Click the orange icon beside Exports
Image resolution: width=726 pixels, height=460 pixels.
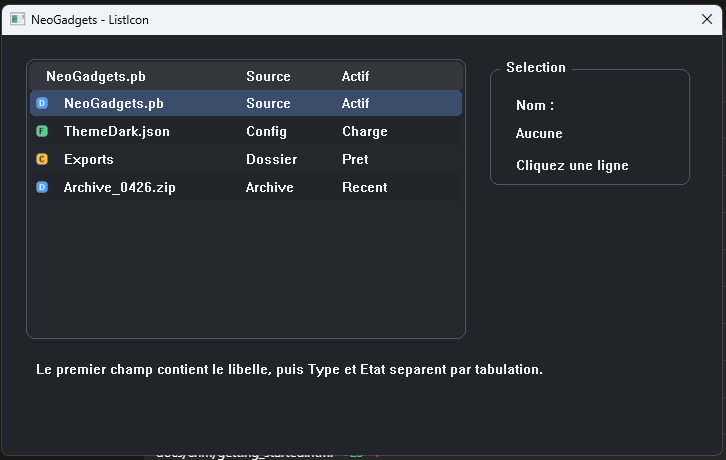42,159
